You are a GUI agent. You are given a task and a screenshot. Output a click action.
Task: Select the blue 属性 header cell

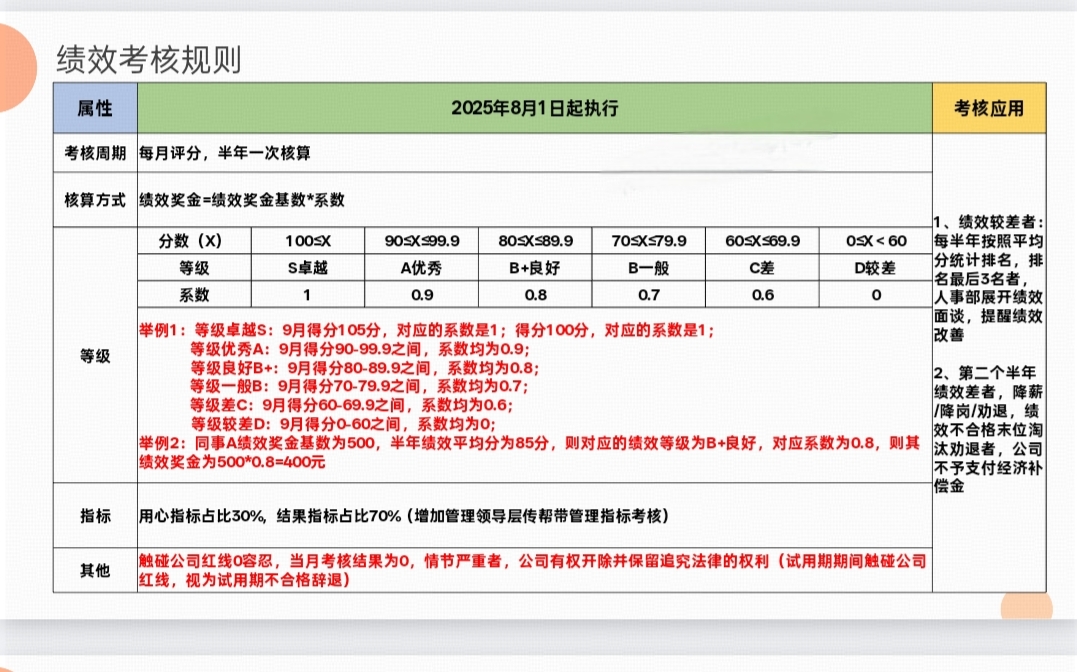tap(95, 108)
